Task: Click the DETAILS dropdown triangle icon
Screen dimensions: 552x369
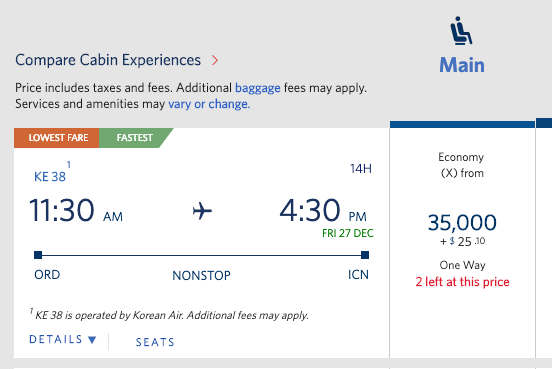Action: pyautogui.click(x=92, y=340)
